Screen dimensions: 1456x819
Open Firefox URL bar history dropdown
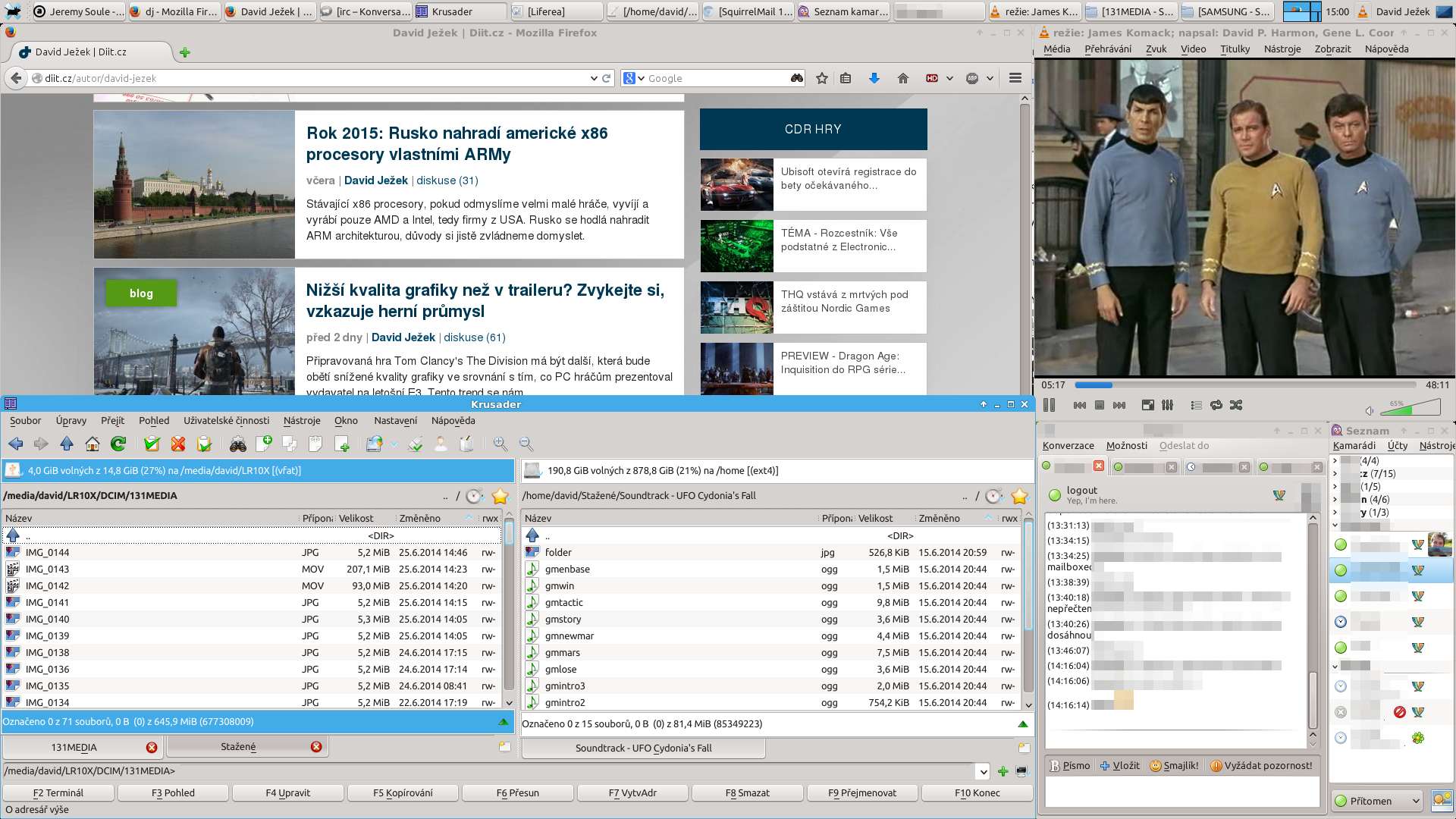pos(593,78)
